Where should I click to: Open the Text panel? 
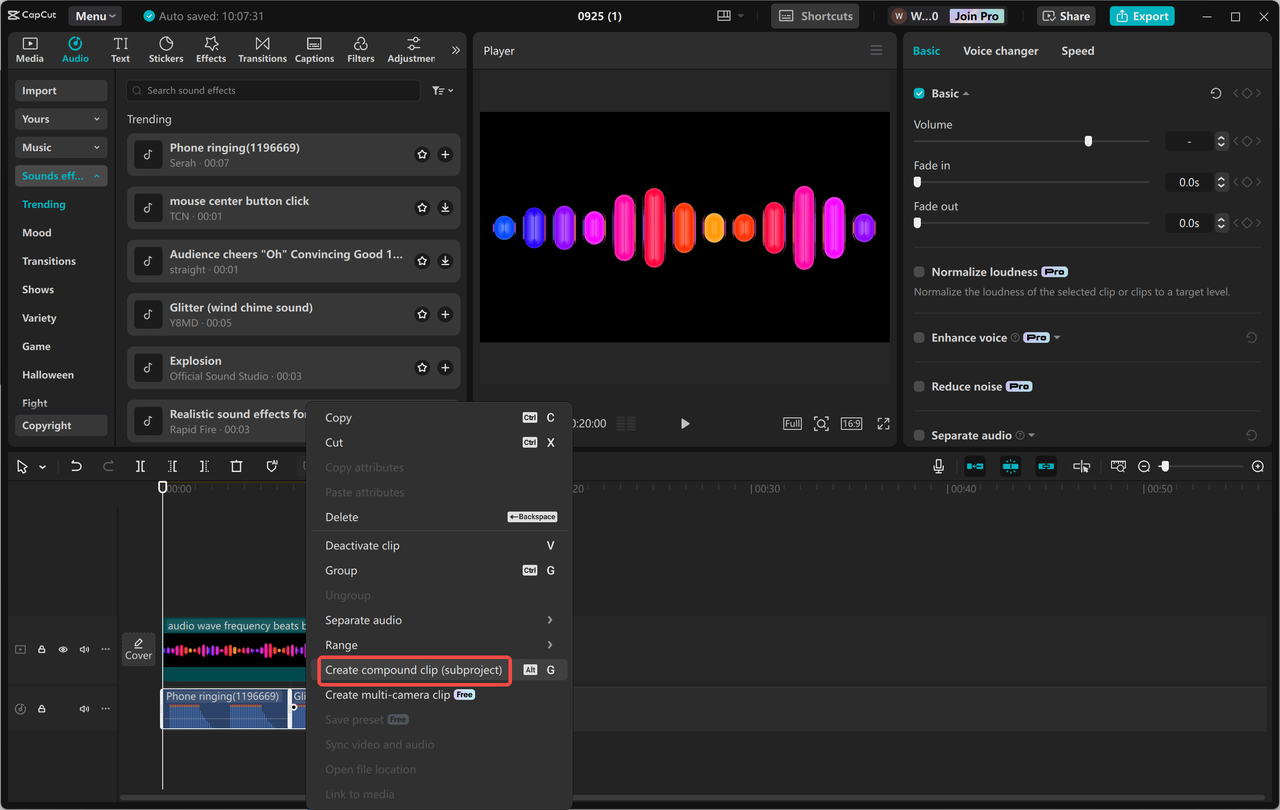pos(119,49)
